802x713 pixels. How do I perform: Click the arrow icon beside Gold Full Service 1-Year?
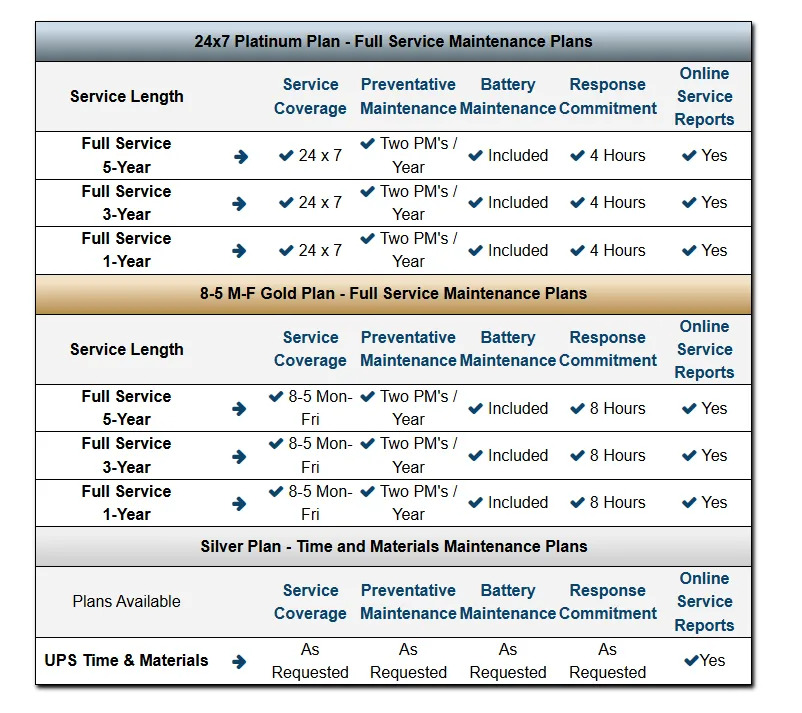coord(239,504)
